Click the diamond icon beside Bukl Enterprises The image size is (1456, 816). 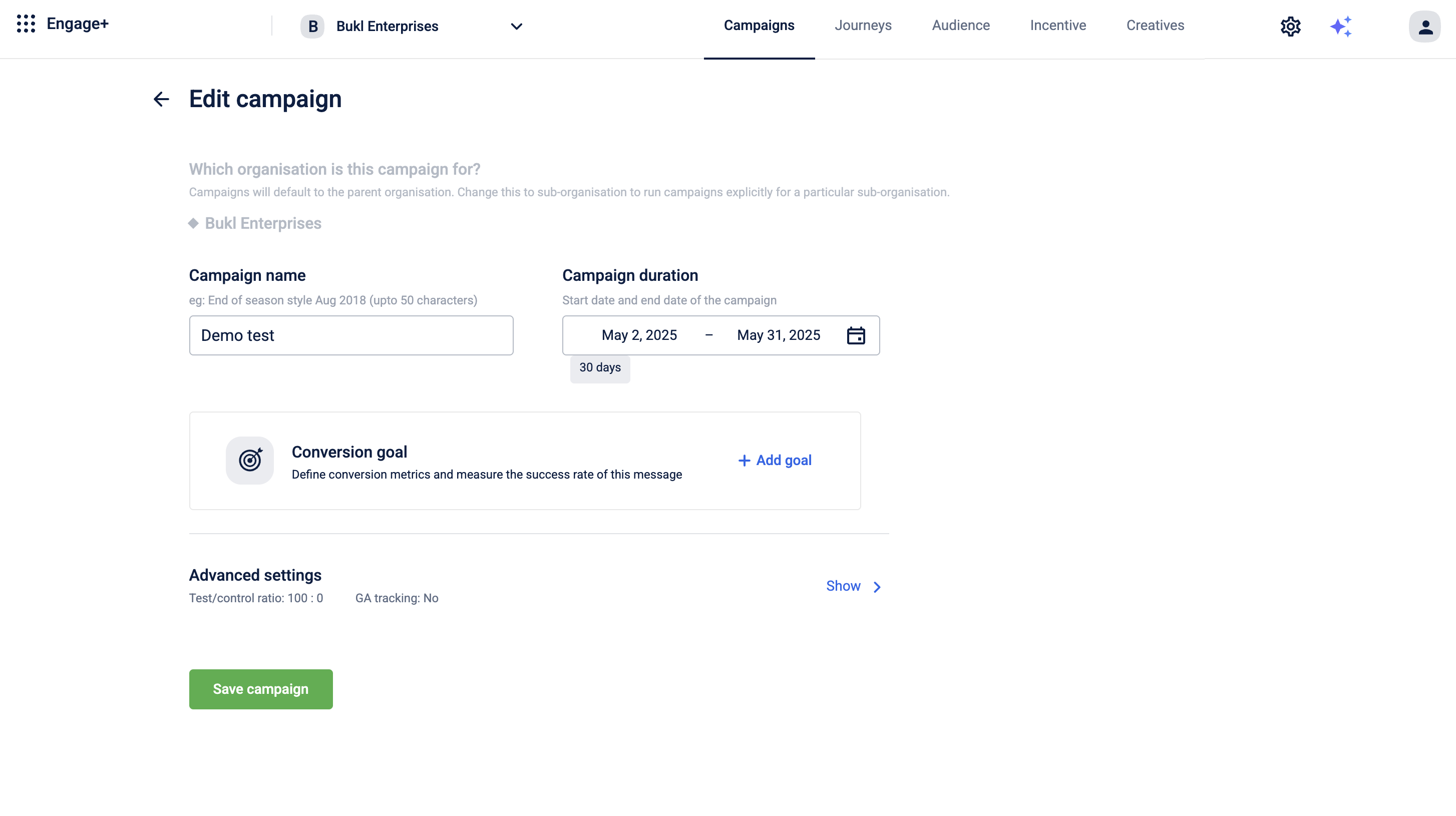click(x=193, y=223)
